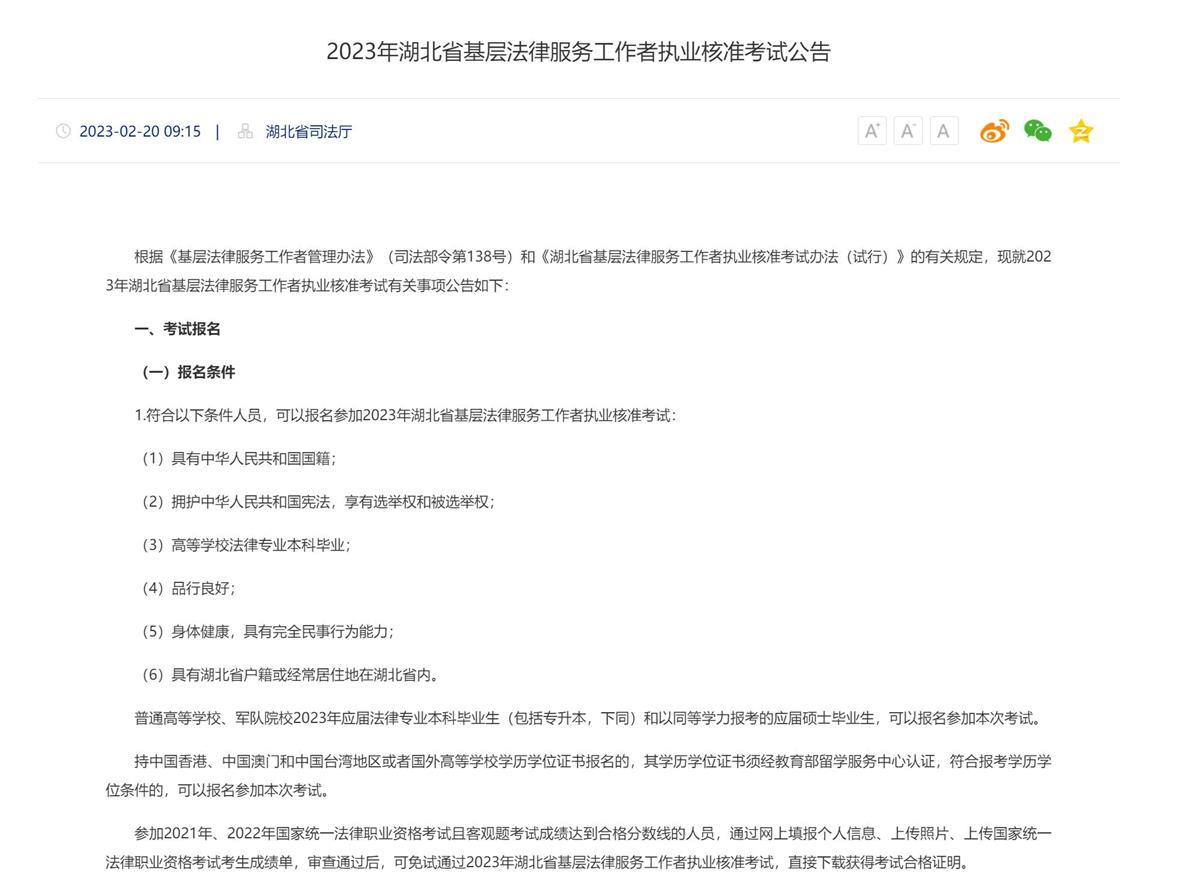Click line 1.符合以下条件人员

click(x=405, y=415)
